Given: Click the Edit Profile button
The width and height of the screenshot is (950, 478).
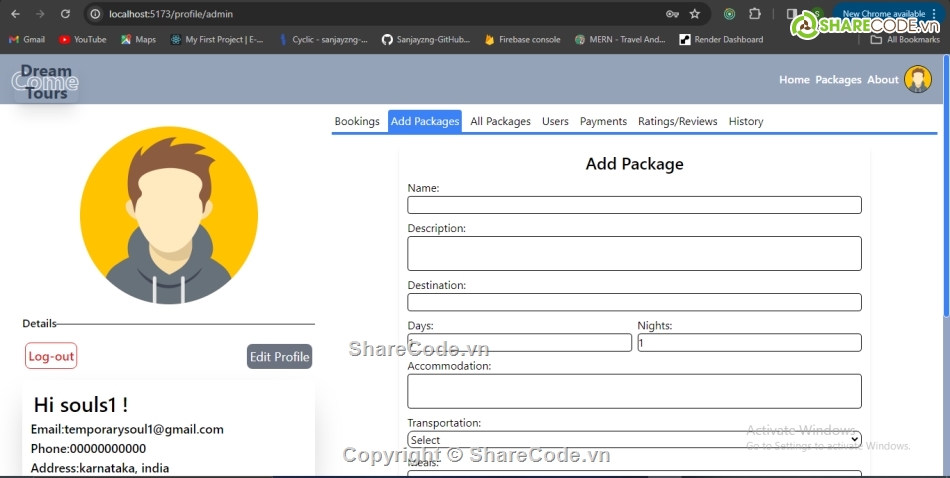Looking at the screenshot, I should coord(279,357).
